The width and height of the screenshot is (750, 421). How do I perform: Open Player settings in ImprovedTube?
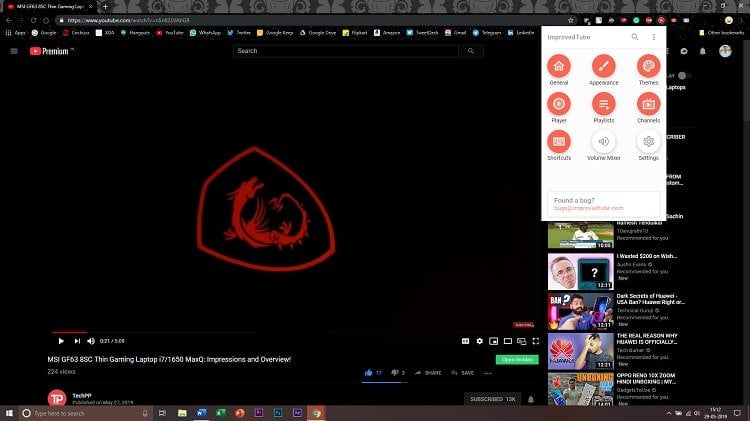click(x=559, y=104)
